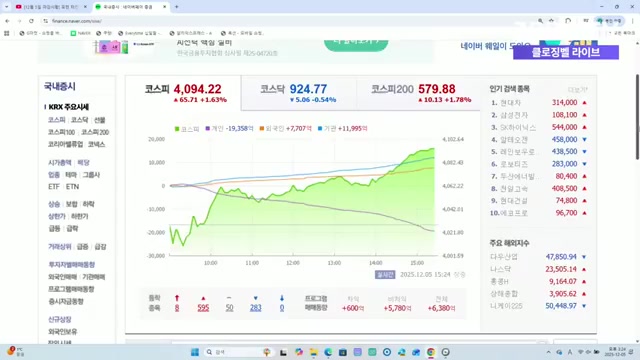Click 현대건설 in popular searches
This screenshot has width=640, height=360.
coord(514,201)
